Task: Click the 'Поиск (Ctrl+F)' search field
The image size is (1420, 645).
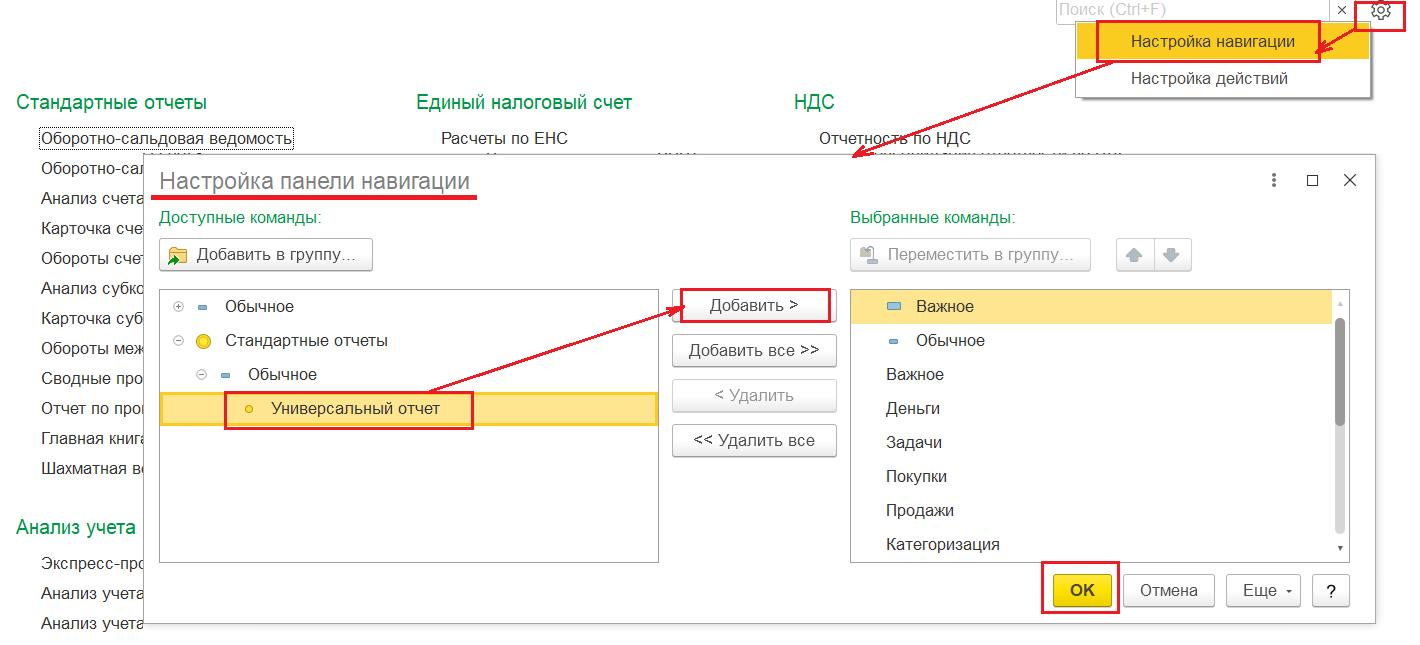Action: tap(1190, 10)
